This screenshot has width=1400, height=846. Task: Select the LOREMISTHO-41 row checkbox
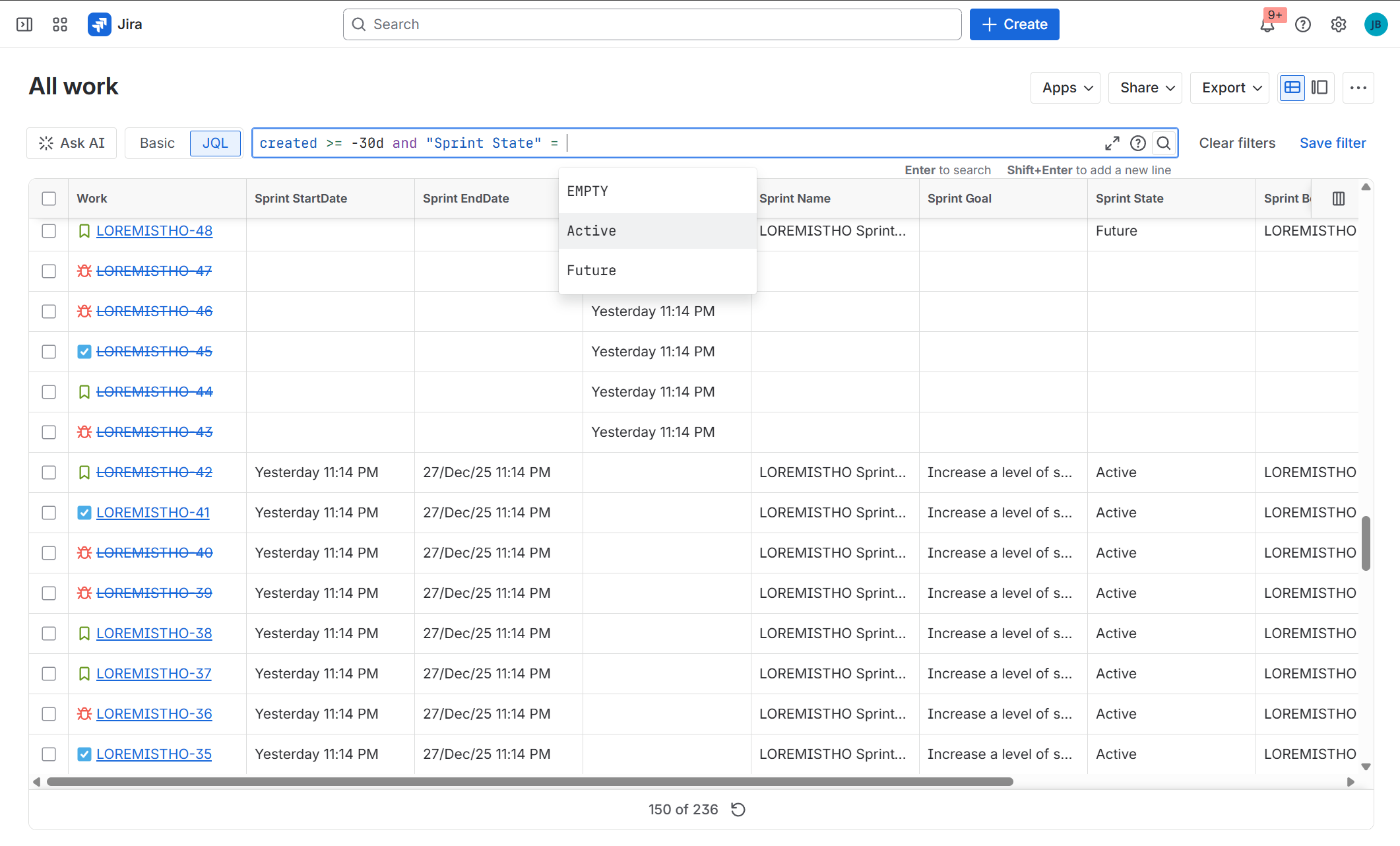(x=49, y=513)
